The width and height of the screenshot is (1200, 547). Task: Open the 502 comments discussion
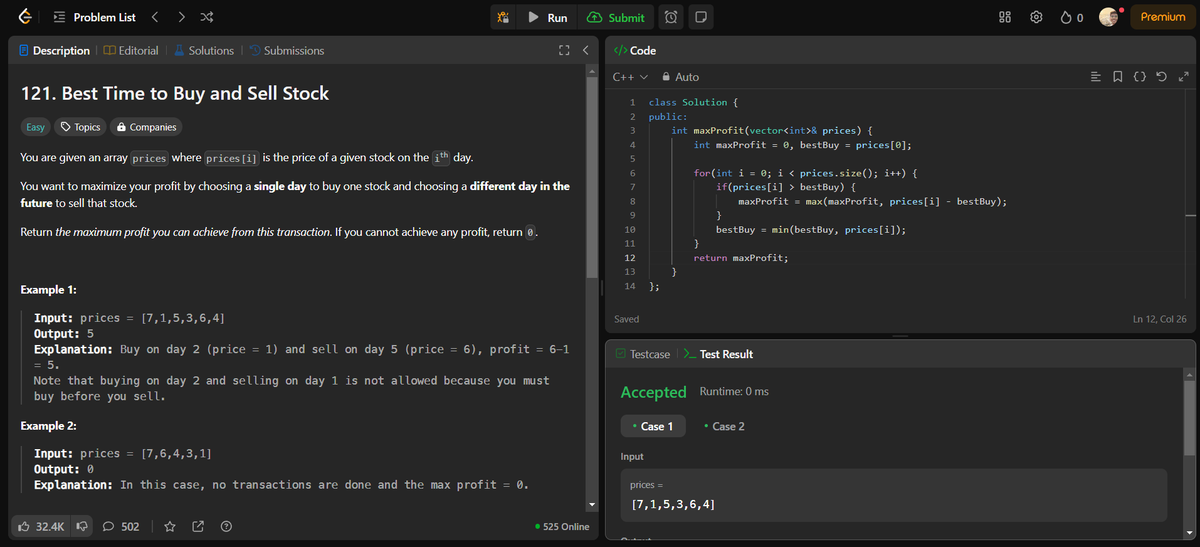point(122,526)
